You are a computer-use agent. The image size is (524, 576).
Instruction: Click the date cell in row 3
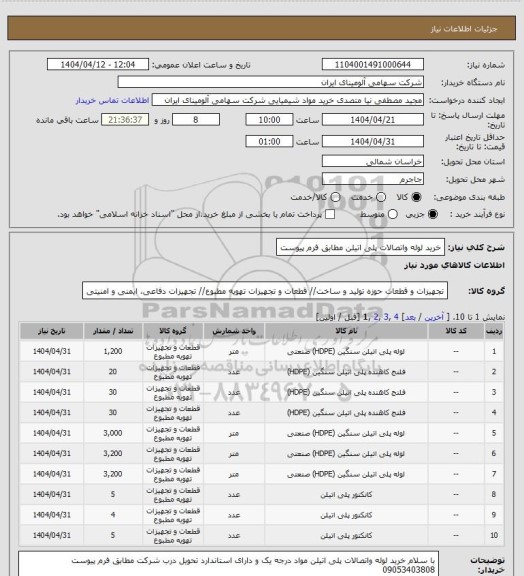pyautogui.click(x=51, y=392)
